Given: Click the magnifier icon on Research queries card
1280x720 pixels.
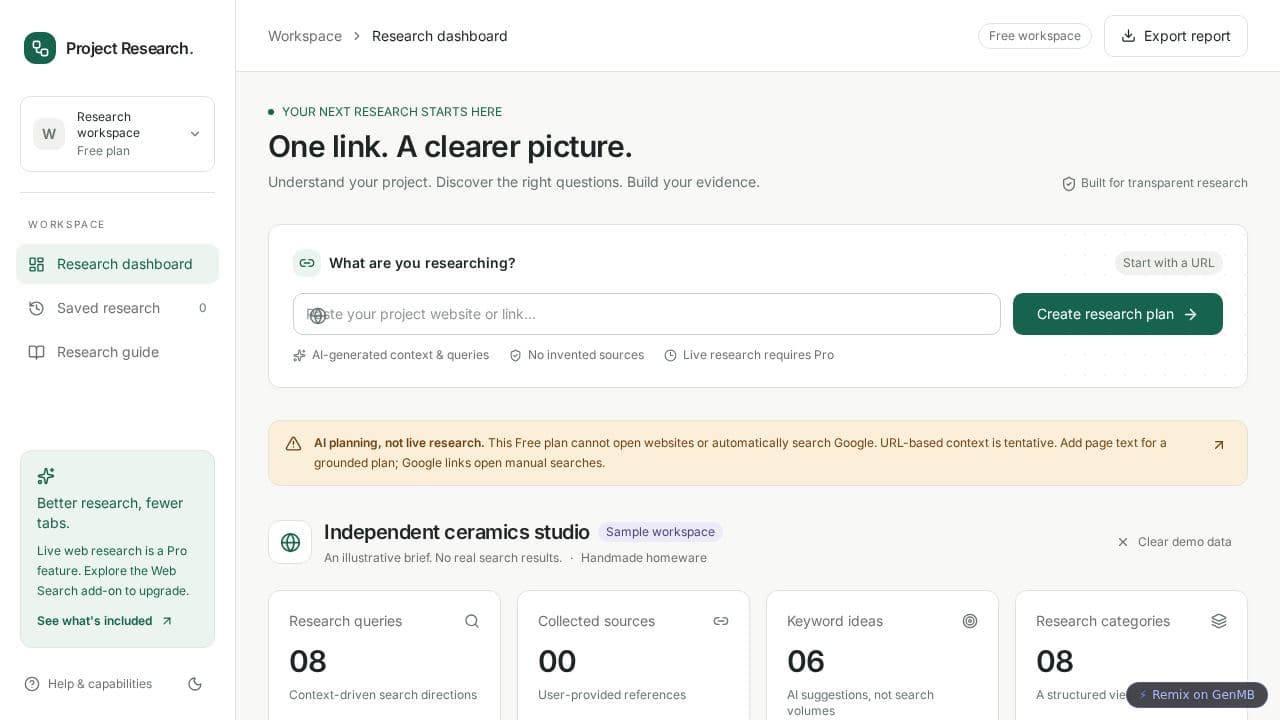Looking at the screenshot, I should 472,621.
